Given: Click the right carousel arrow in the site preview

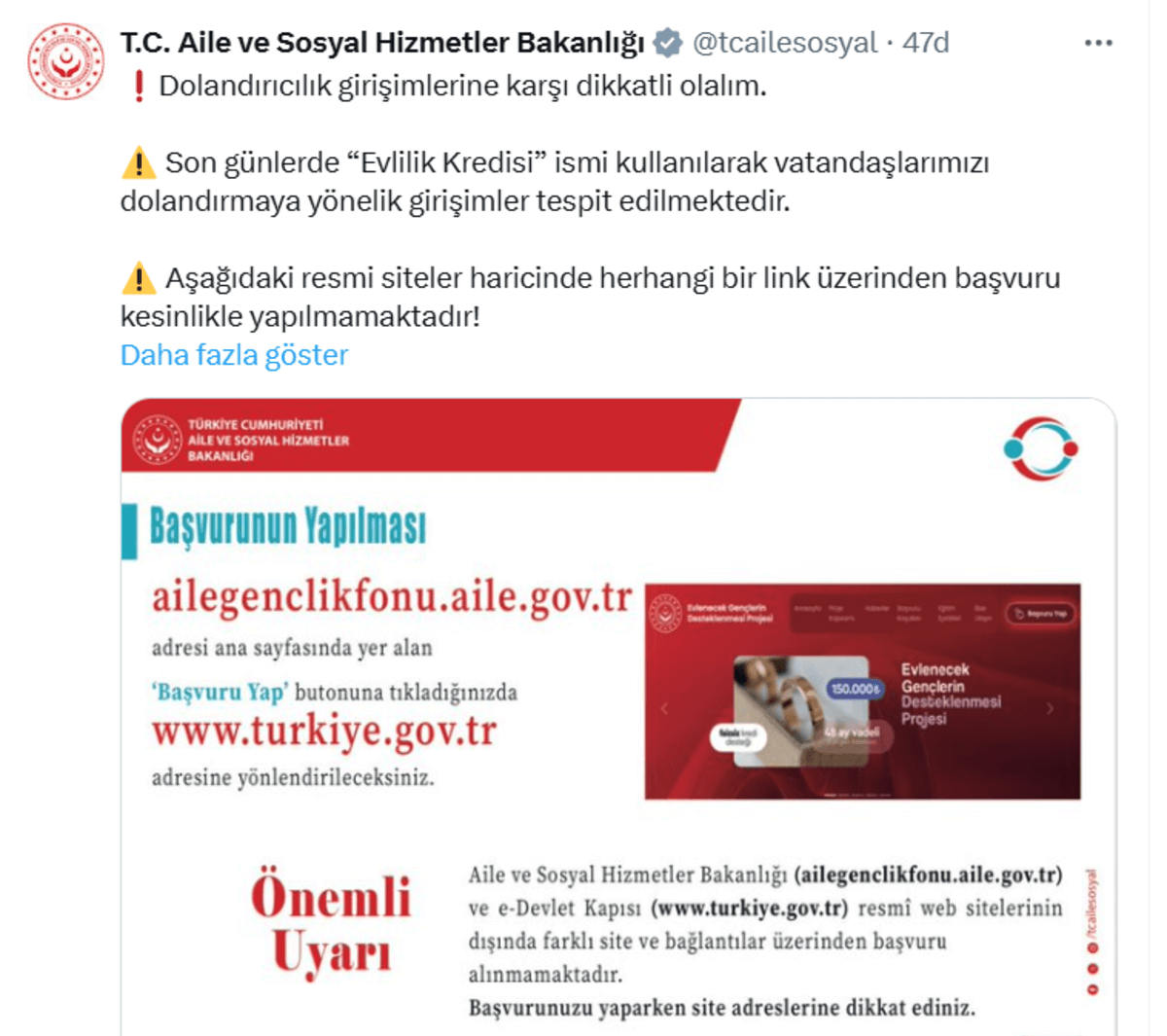Looking at the screenshot, I should click(x=1049, y=708).
